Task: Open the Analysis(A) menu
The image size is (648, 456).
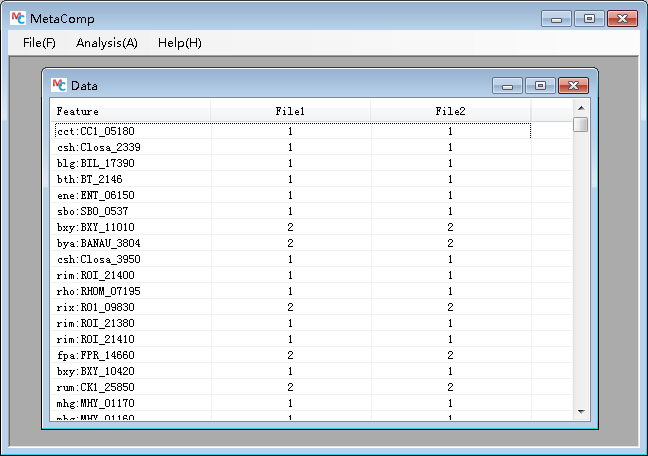Action: click(106, 43)
